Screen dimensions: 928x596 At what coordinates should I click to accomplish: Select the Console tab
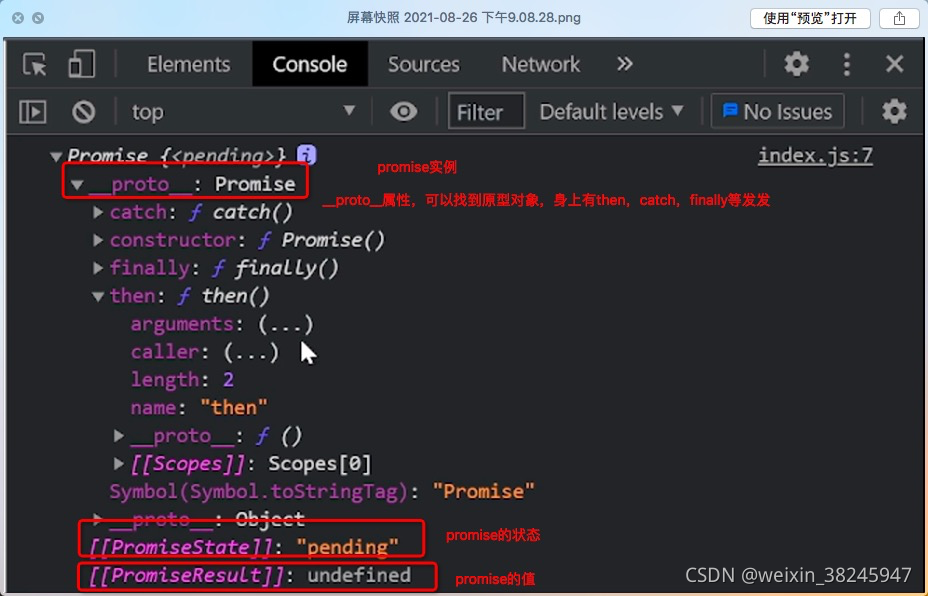310,64
